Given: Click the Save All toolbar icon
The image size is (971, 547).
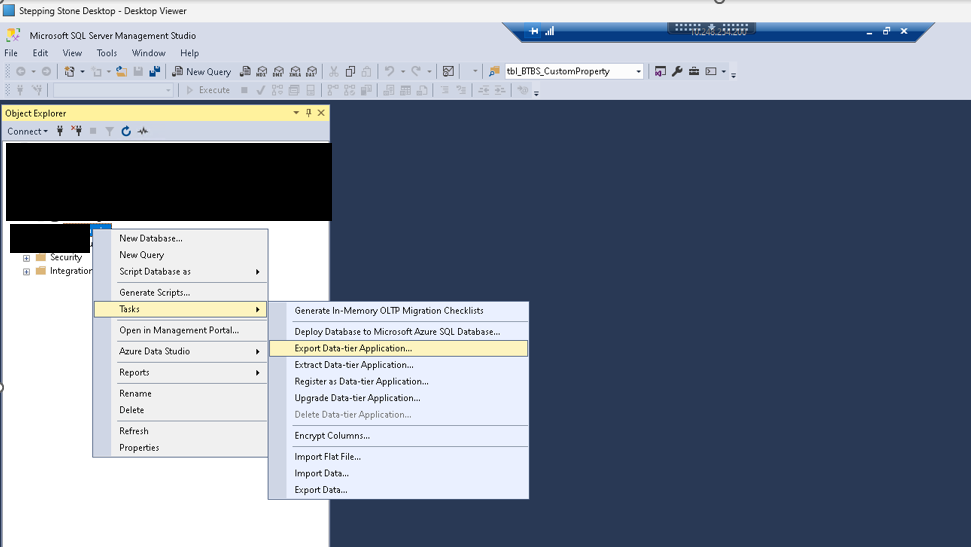Looking at the screenshot, I should [x=155, y=71].
